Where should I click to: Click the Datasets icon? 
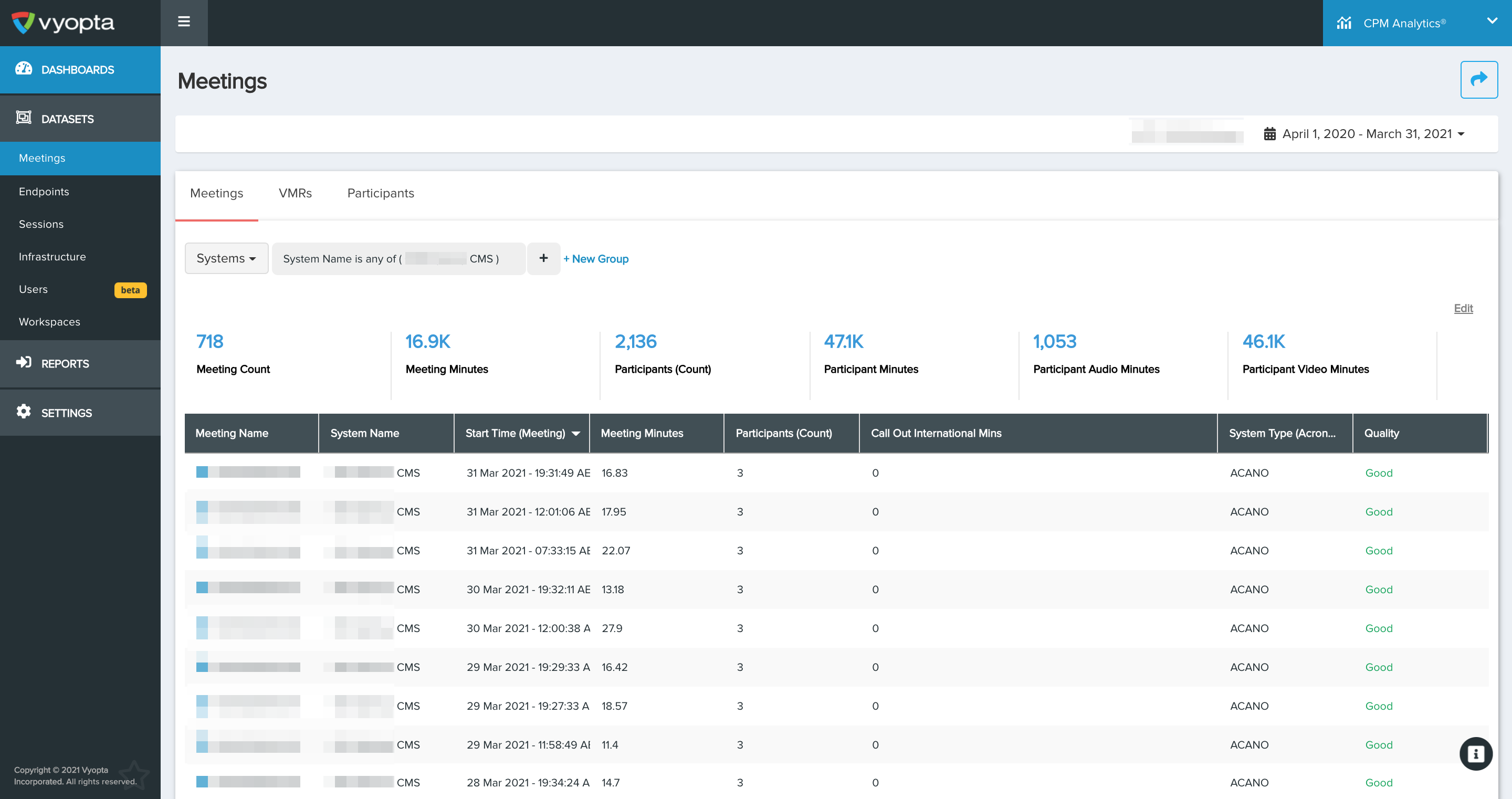(24, 118)
